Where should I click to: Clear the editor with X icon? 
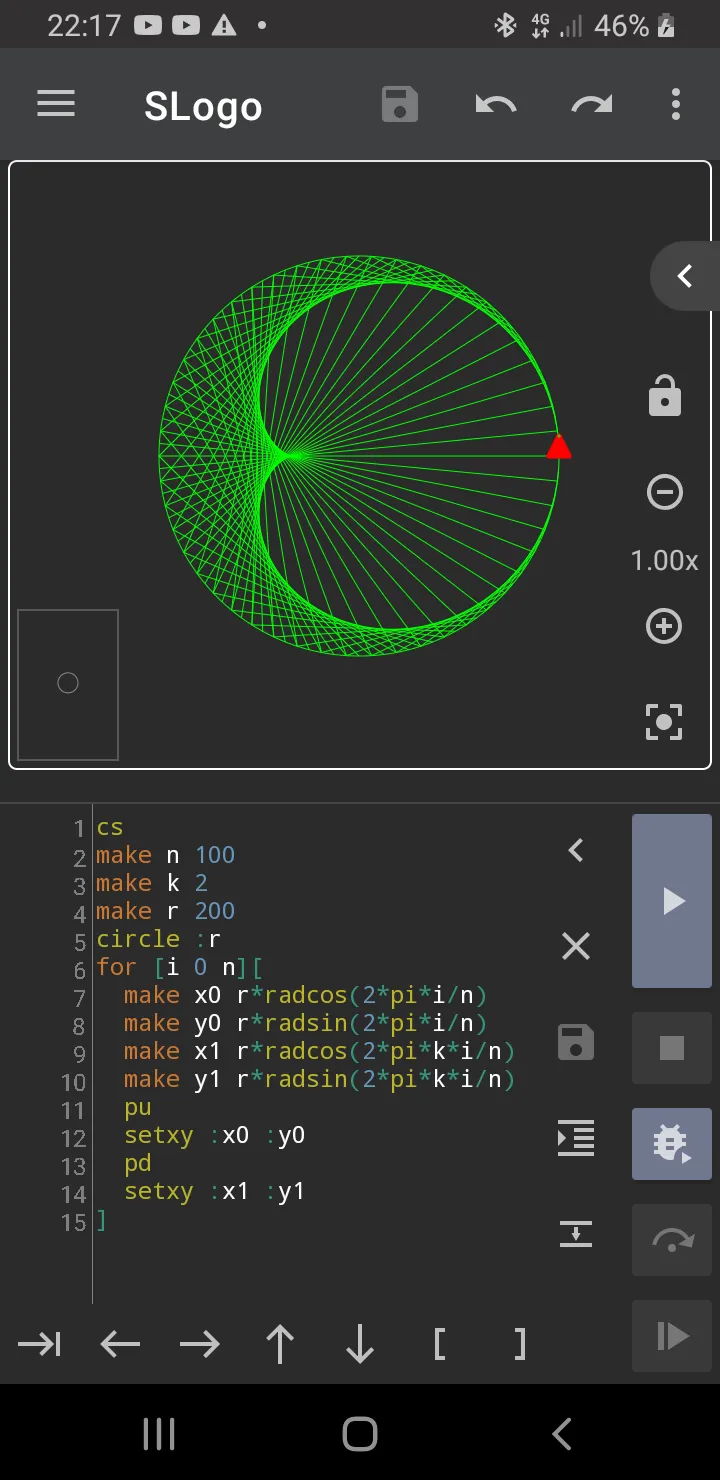point(576,946)
